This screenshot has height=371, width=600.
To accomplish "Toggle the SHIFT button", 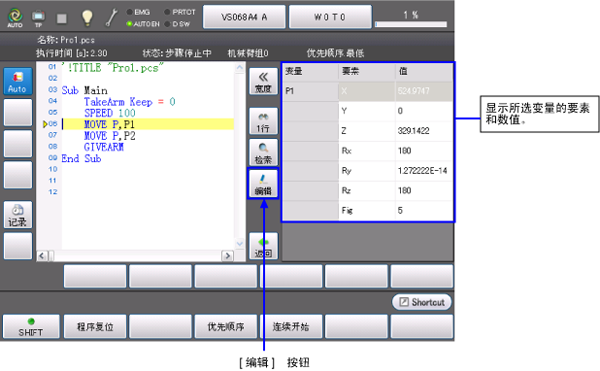I will pos(31,327).
